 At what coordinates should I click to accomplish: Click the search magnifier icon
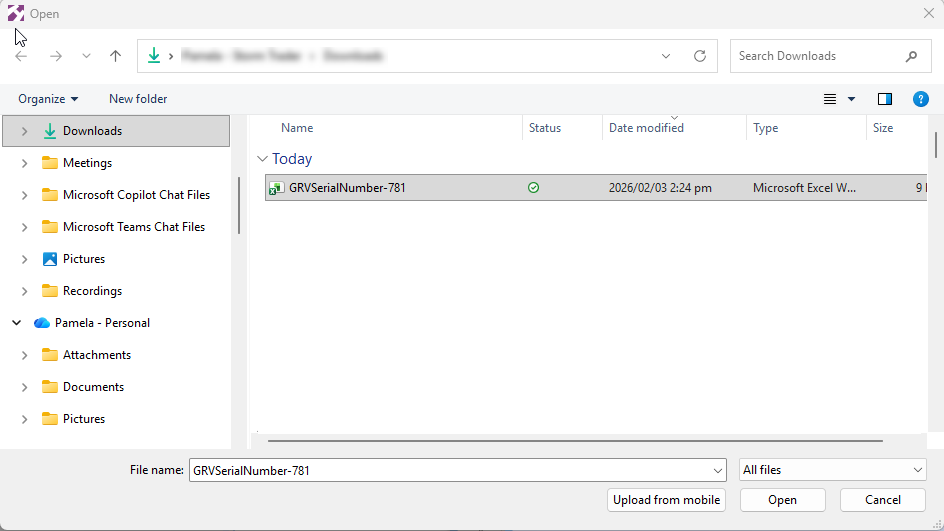pos(911,56)
